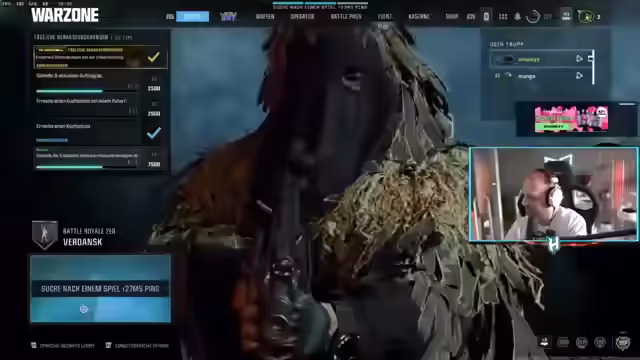Open the social panel icon in top bar
Screen dimensions: 640x360
(567, 16)
